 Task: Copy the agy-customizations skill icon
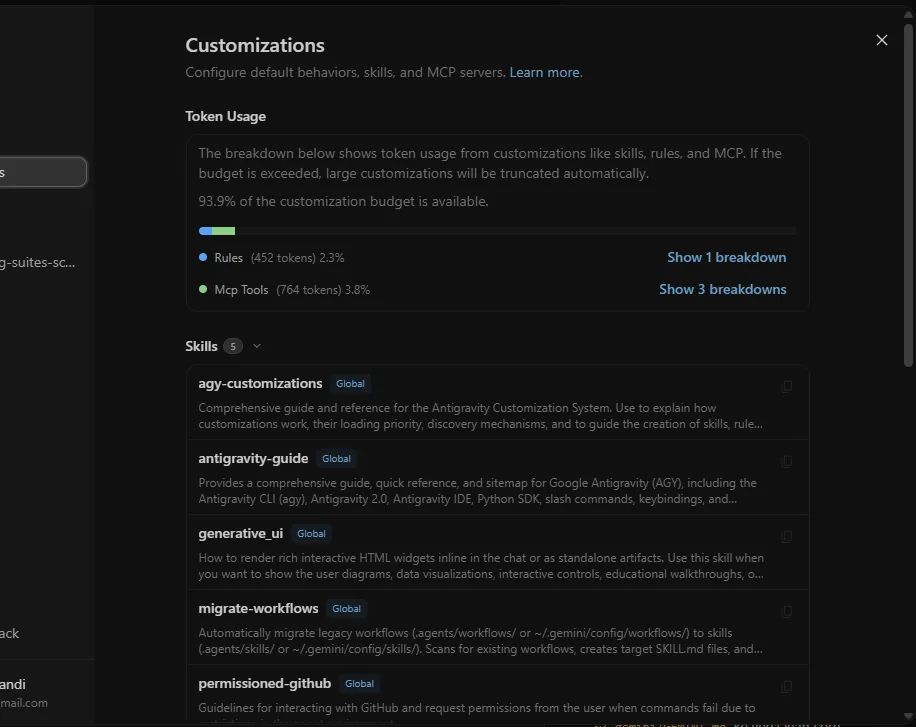(787, 386)
